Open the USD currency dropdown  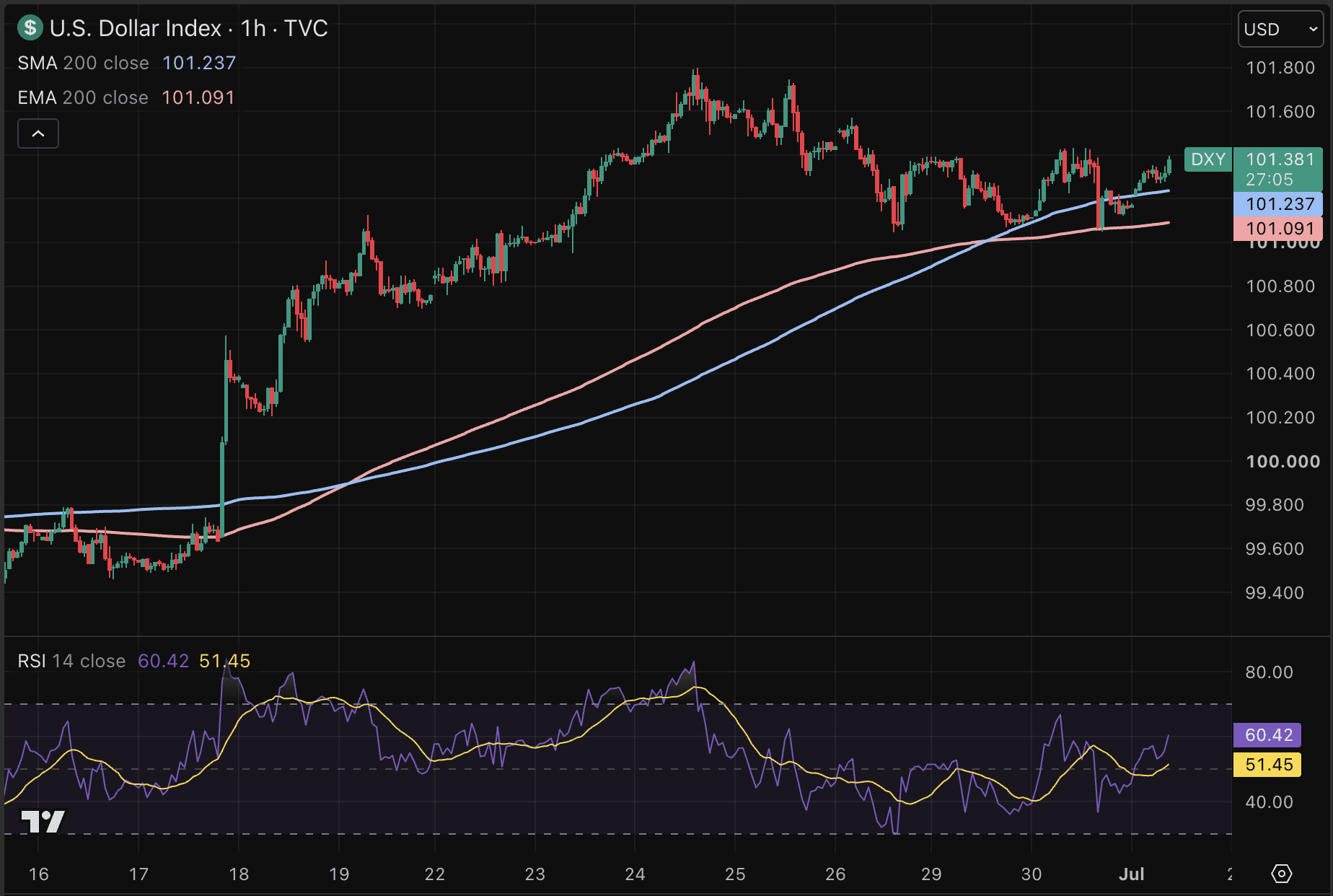(x=1281, y=30)
